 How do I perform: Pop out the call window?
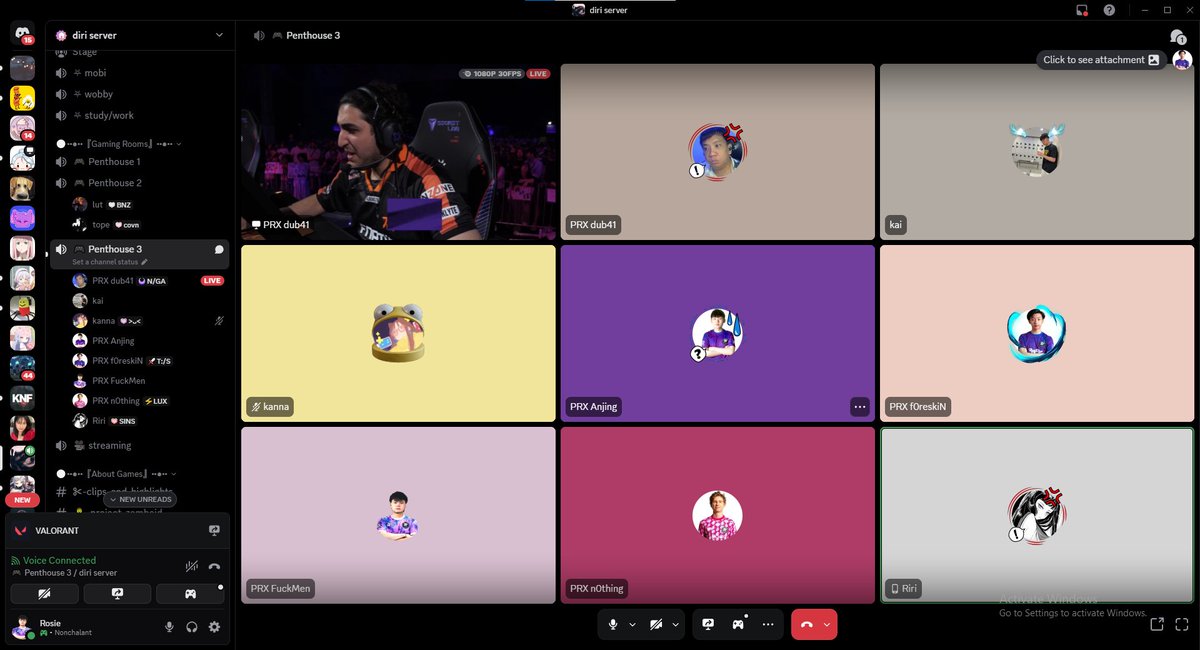click(1157, 624)
